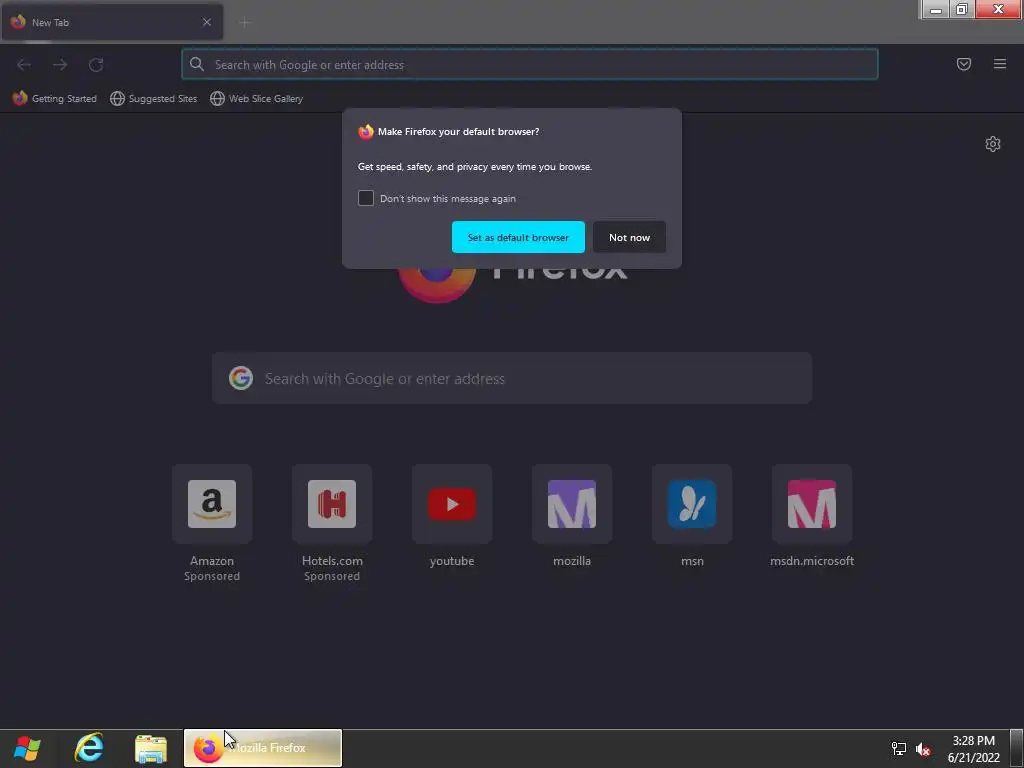Select the New Tab tab
The width and height of the screenshot is (1024, 768).
tap(112, 22)
